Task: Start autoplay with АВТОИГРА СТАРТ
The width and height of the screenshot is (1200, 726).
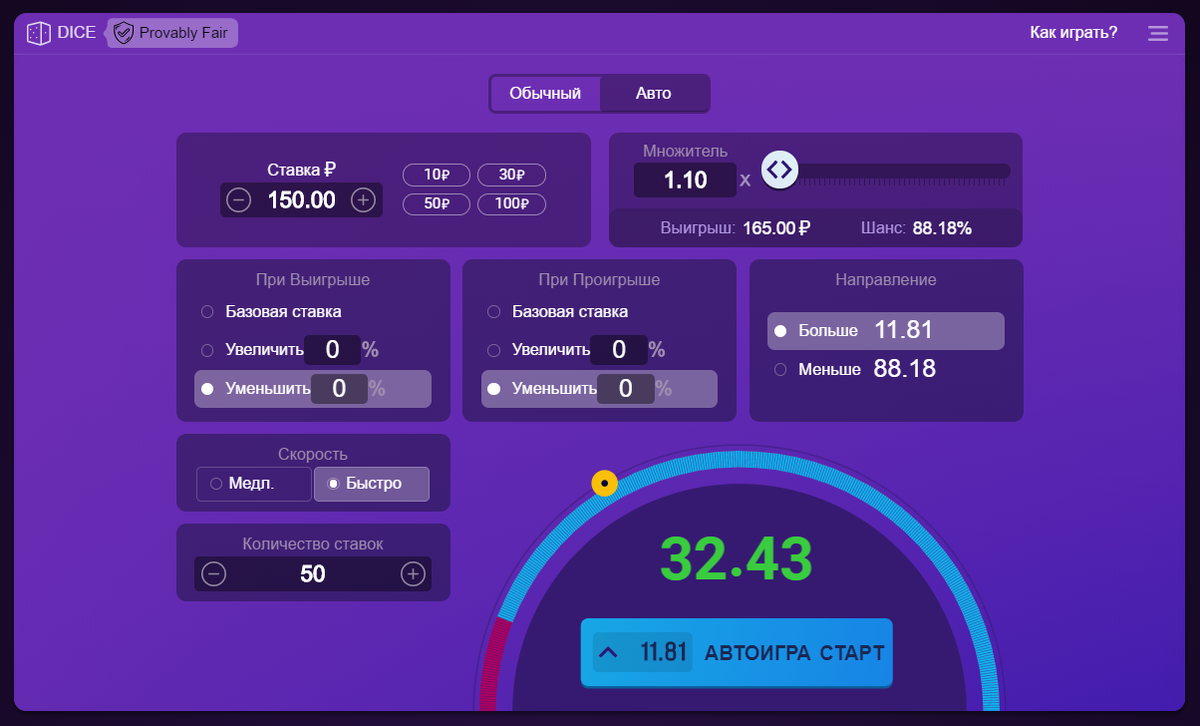Action: [x=737, y=653]
